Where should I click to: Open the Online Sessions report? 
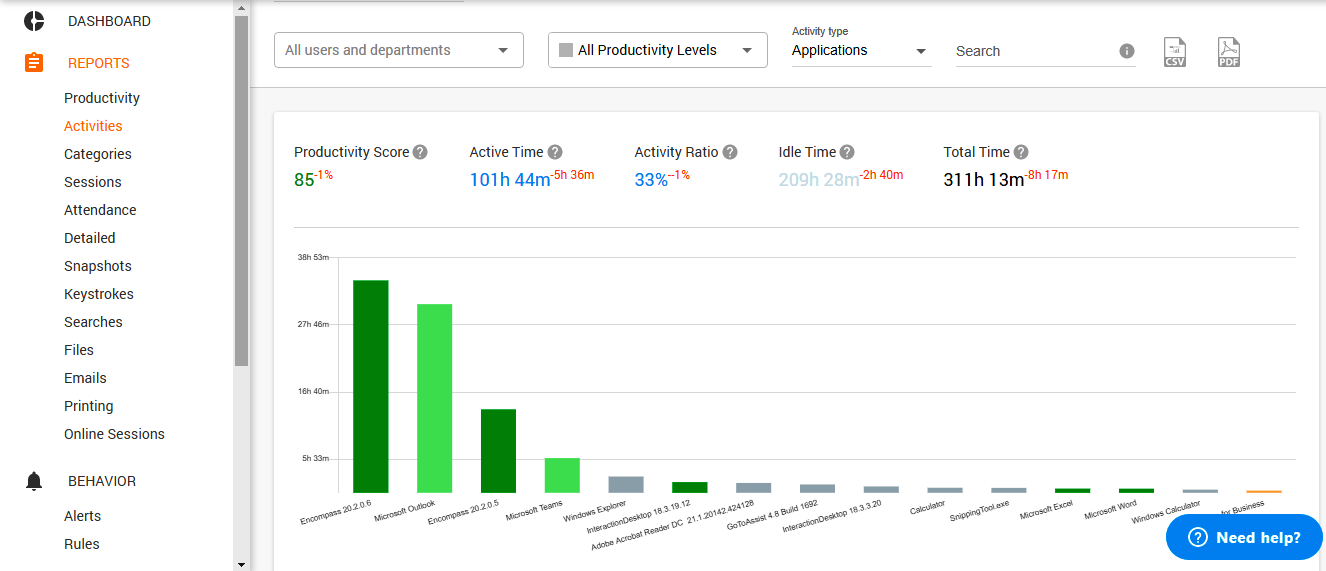tap(114, 434)
